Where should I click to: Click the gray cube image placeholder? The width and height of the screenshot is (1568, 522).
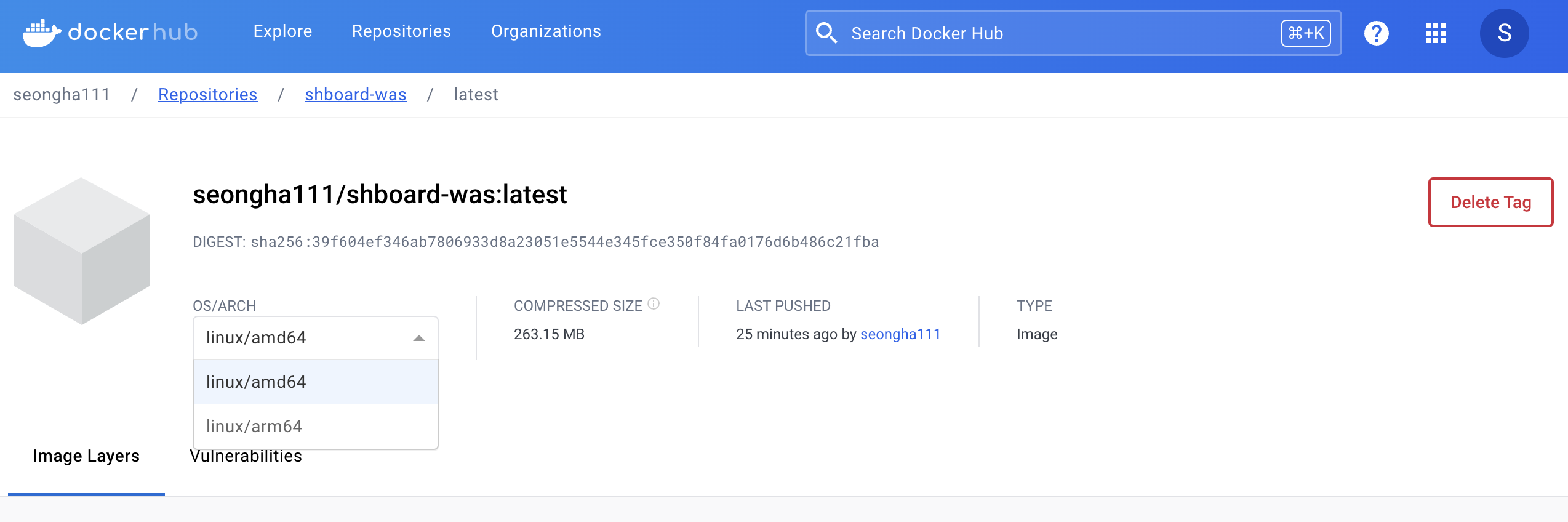point(82,251)
